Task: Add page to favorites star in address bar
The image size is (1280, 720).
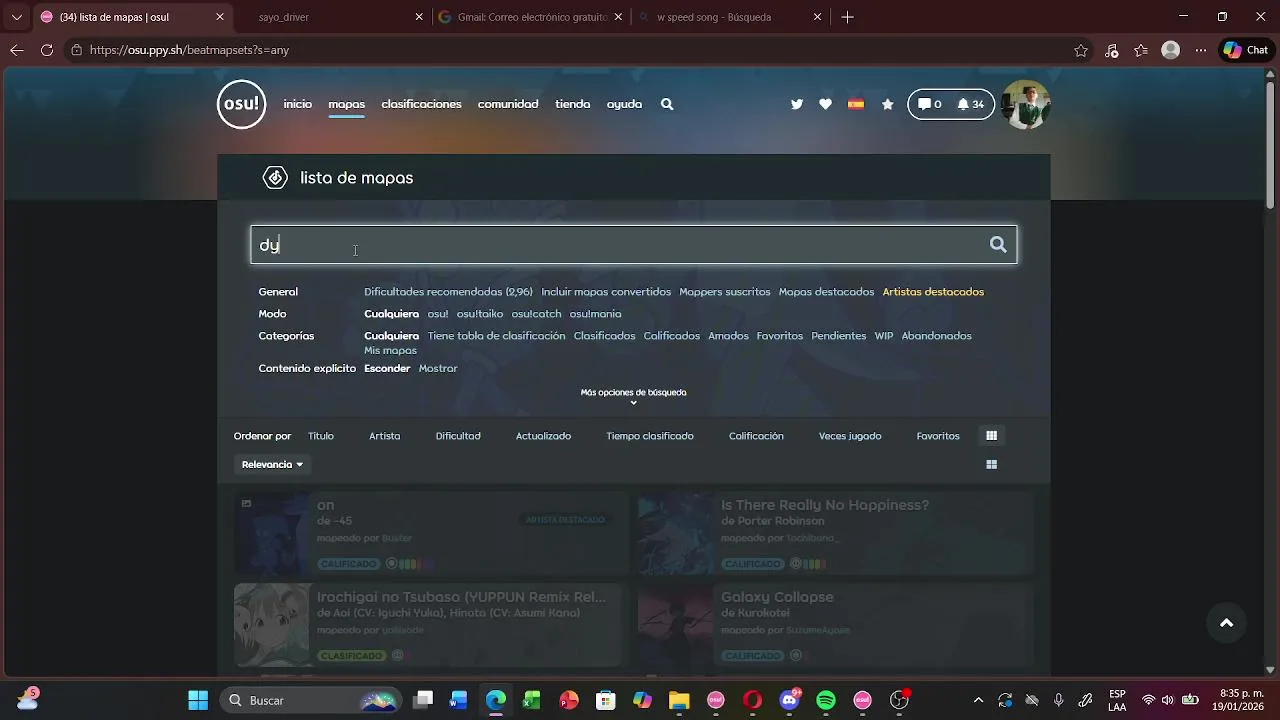Action: 1081,50
